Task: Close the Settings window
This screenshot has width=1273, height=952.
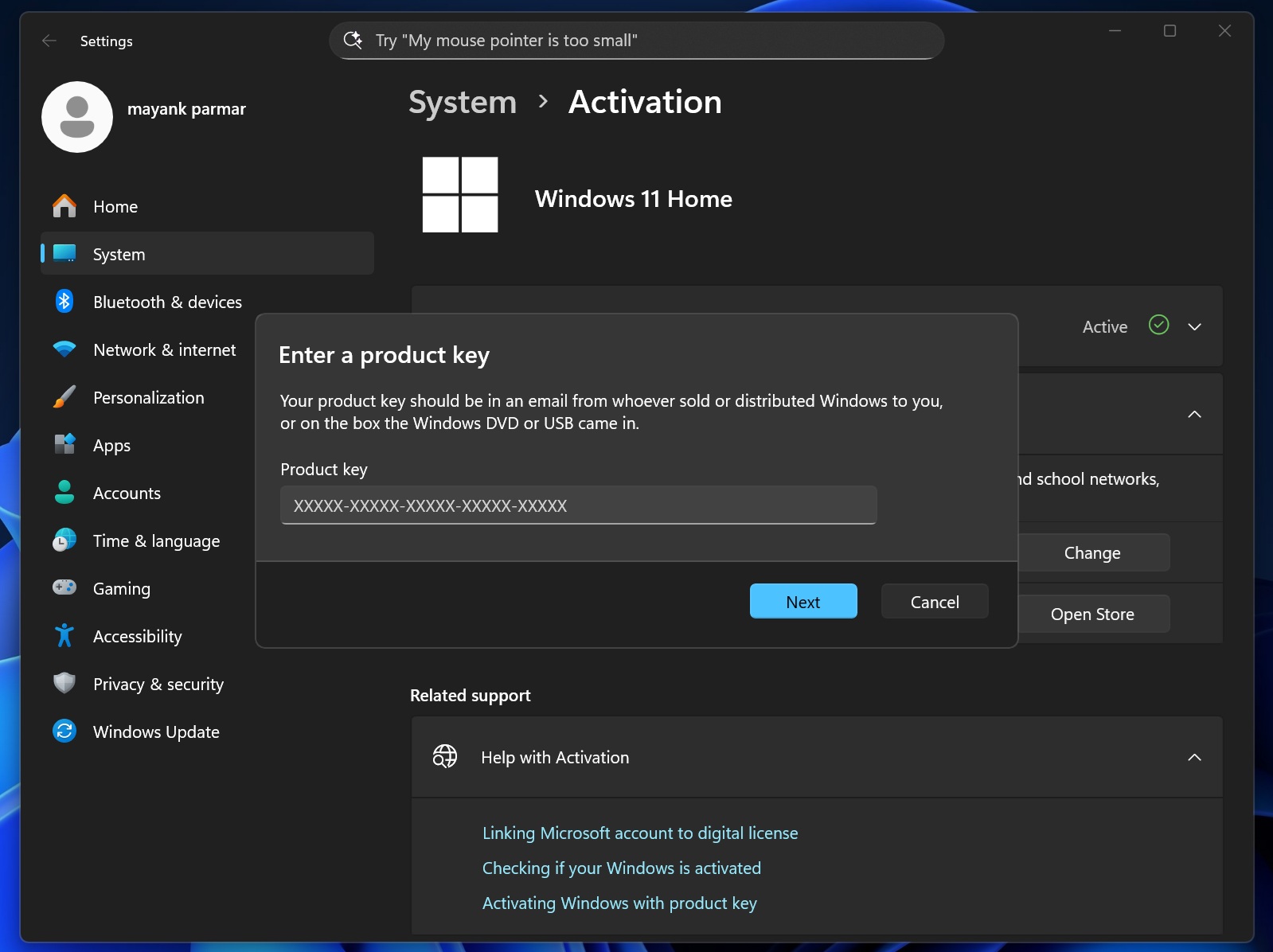Action: [x=1224, y=30]
